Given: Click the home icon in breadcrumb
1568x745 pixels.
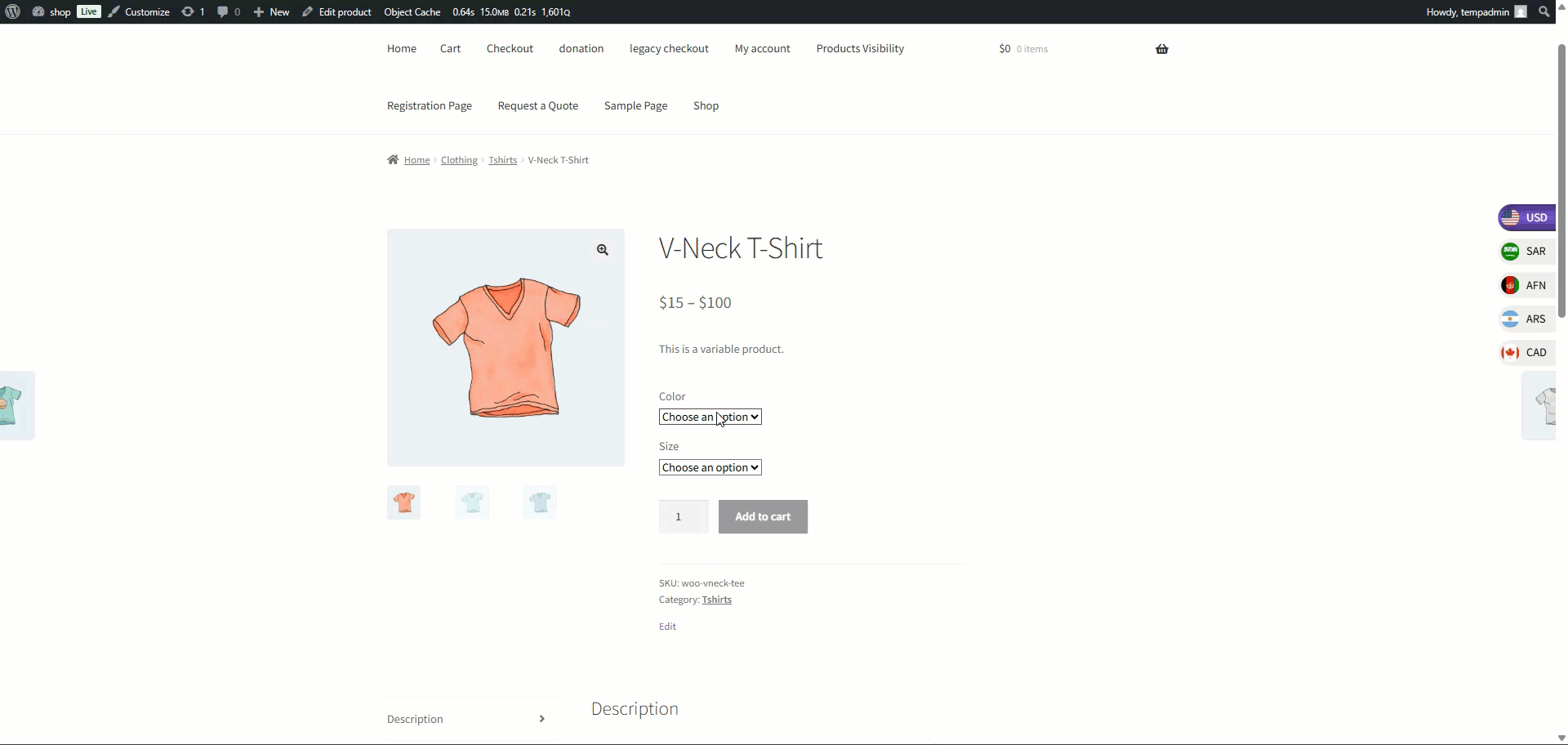Looking at the screenshot, I should (x=393, y=160).
